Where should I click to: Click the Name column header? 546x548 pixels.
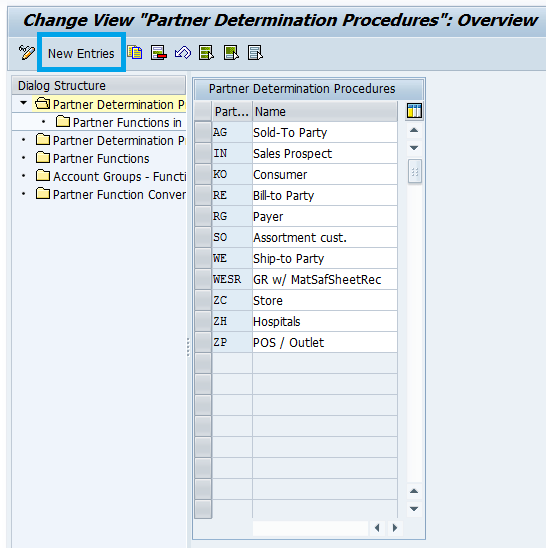pos(325,111)
